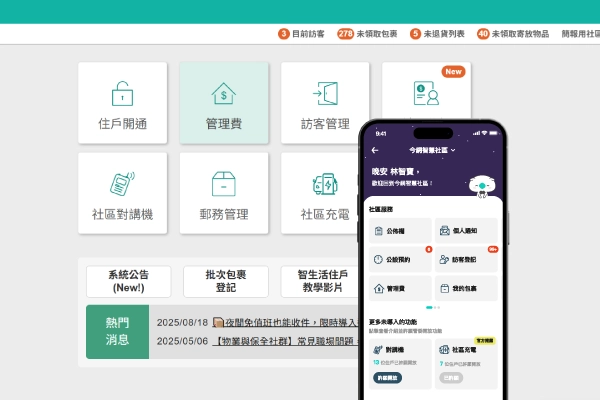Tap the dark button in the 對講機 card
Viewport: 600px width, 400px height.
387,378
